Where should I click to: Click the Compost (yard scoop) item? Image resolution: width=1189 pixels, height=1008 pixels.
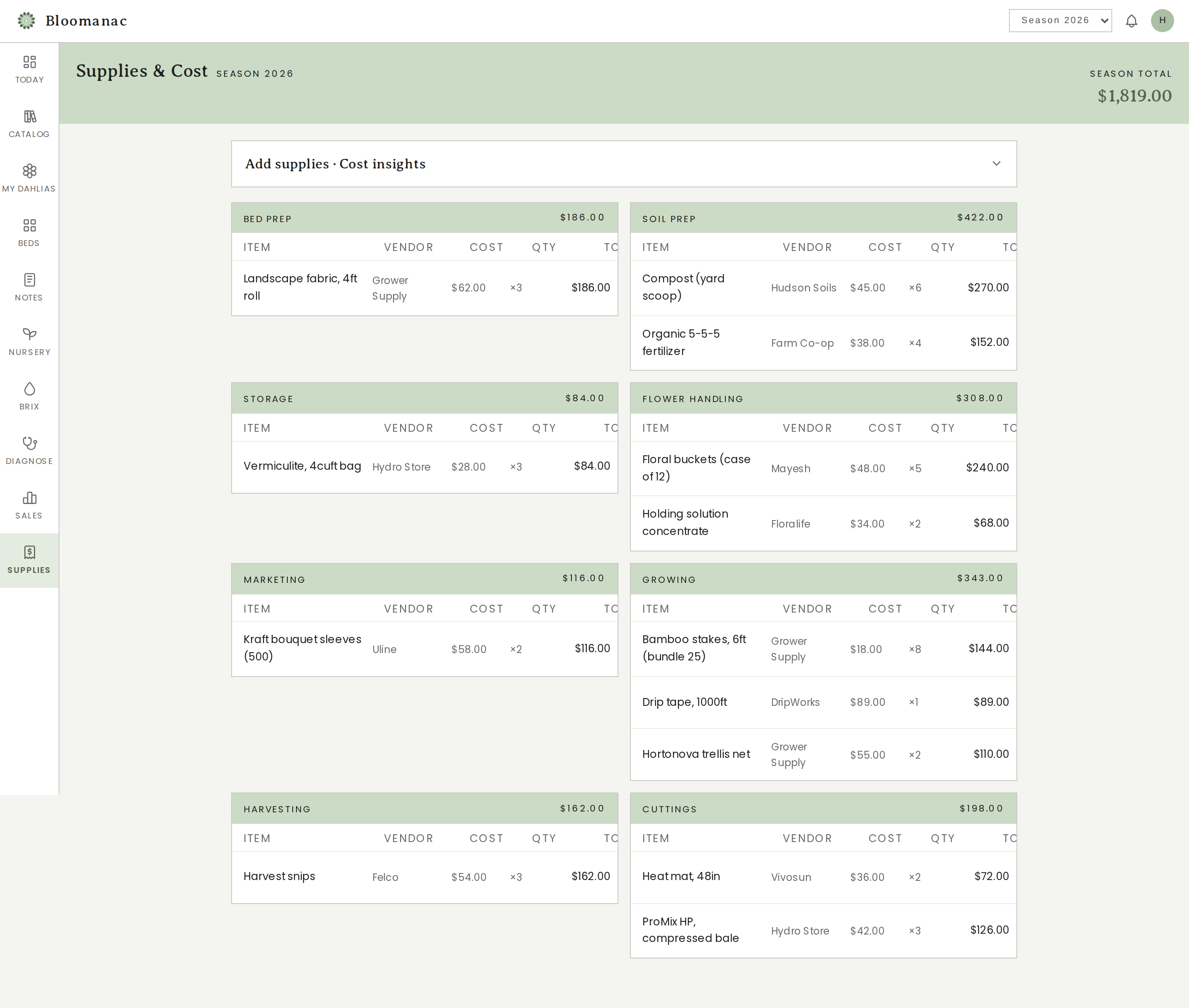click(x=684, y=287)
